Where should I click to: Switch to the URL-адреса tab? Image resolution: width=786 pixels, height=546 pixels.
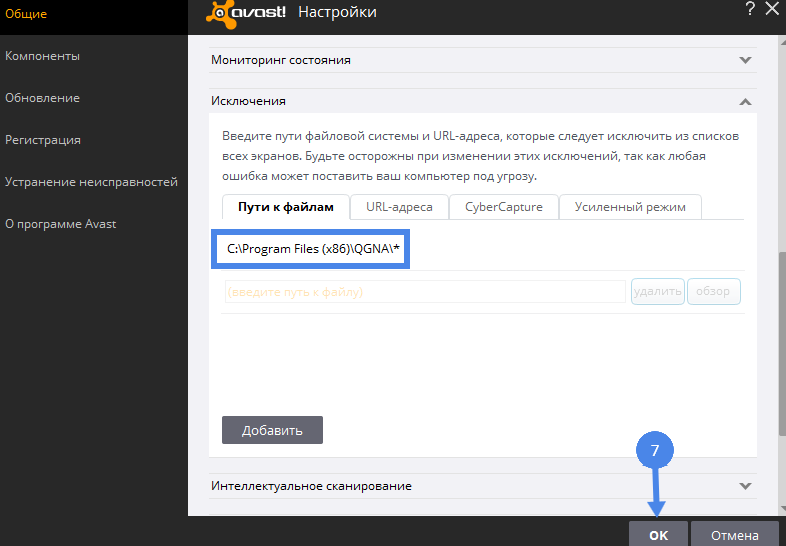click(x=400, y=207)
